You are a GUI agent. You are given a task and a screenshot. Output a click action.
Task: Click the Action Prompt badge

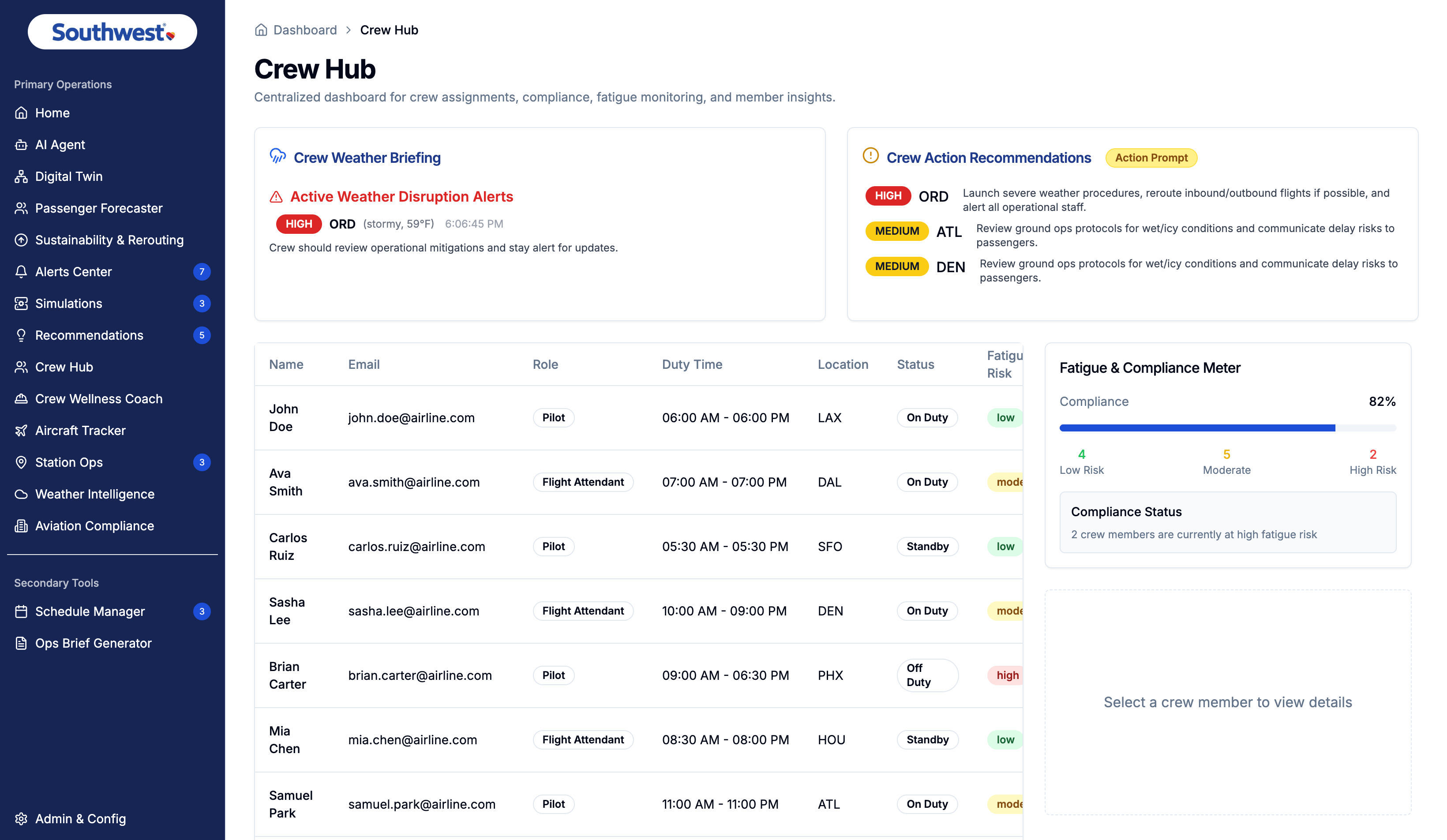(1151, 158)
